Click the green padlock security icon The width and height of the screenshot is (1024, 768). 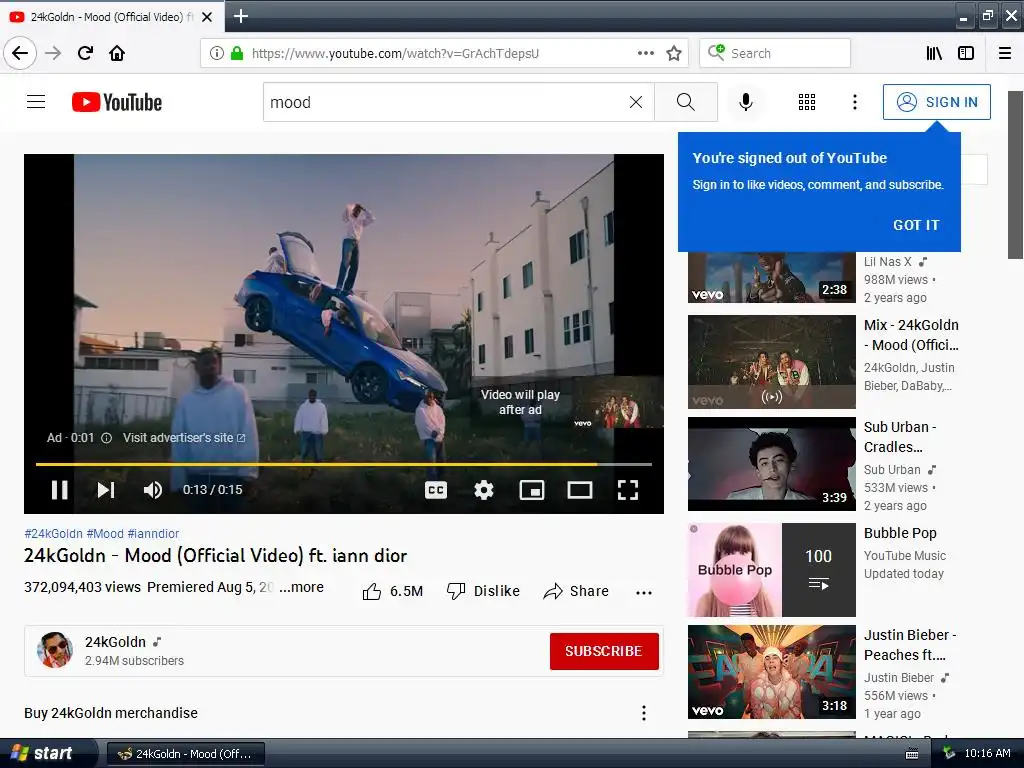click(236, 54)
